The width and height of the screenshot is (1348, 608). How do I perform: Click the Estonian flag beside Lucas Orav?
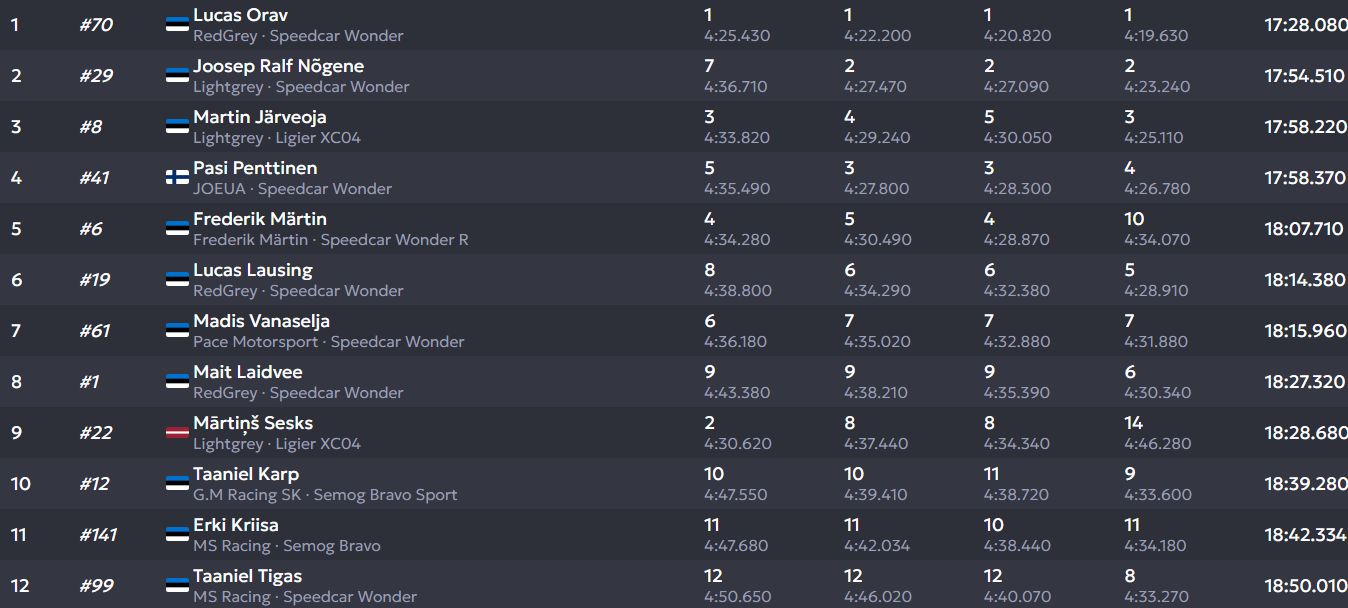(177, 25)
